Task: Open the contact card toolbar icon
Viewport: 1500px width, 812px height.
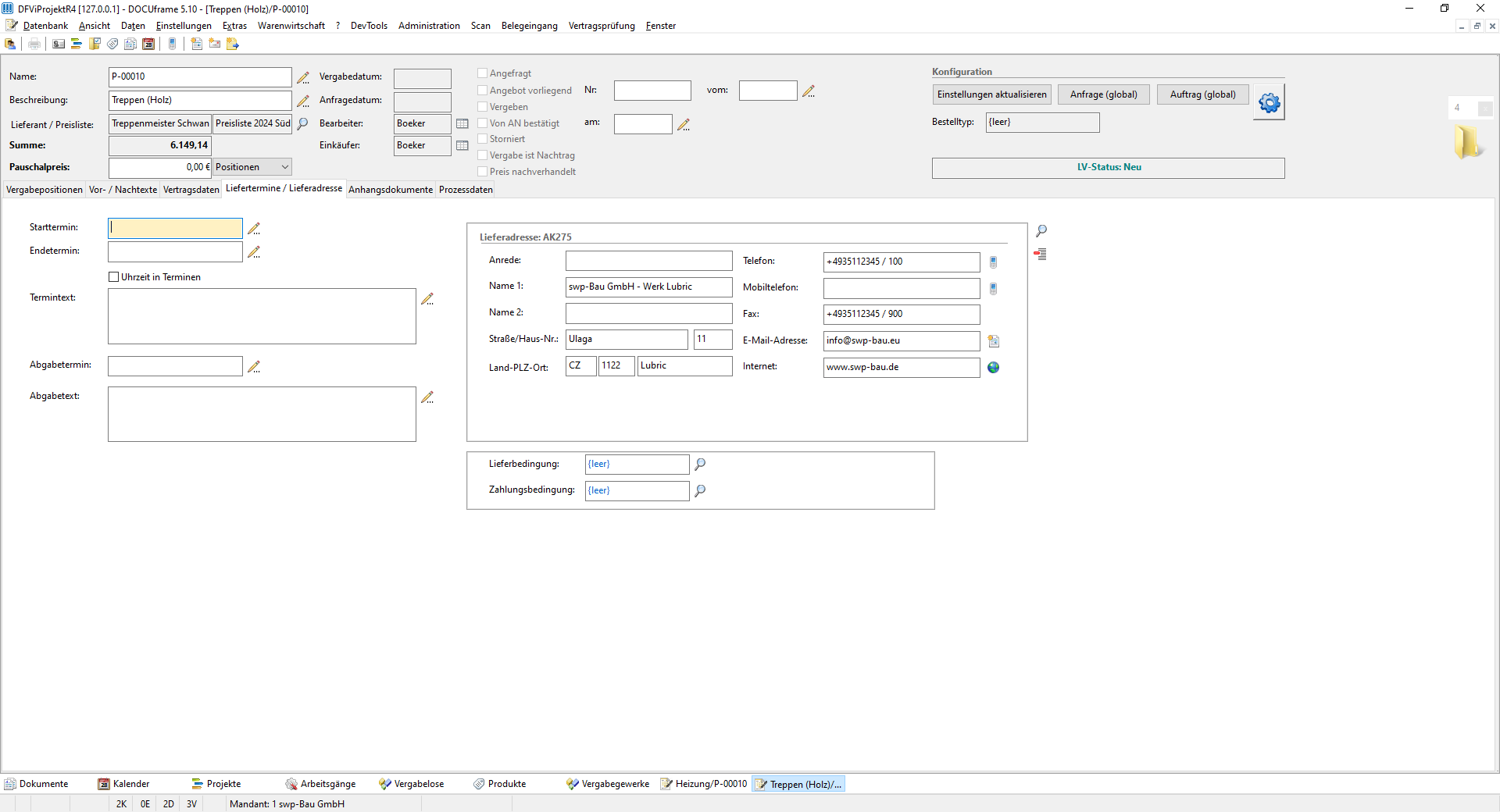Action: coord(59,45)
